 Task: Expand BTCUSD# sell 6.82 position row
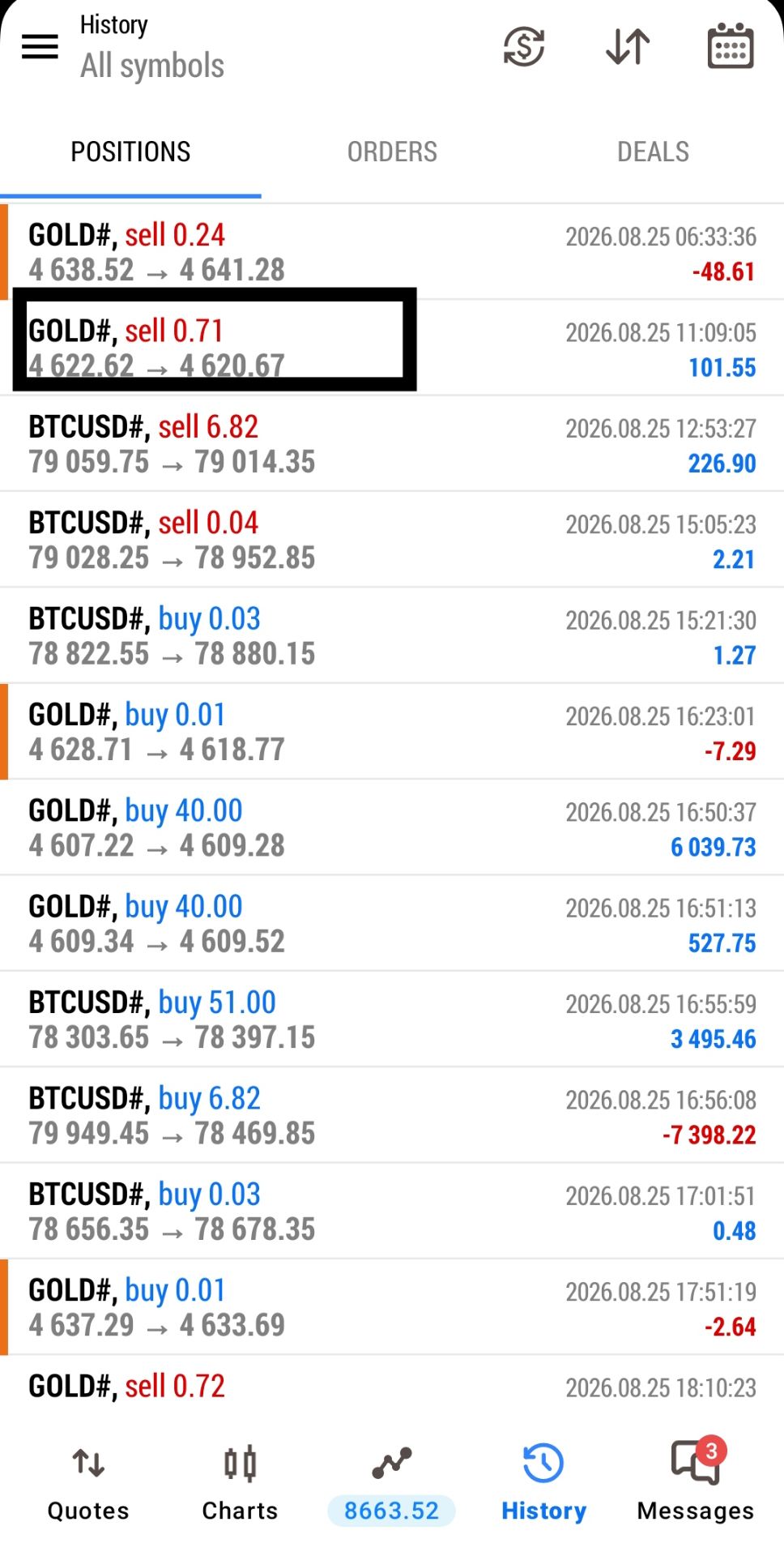click(392, 444)
